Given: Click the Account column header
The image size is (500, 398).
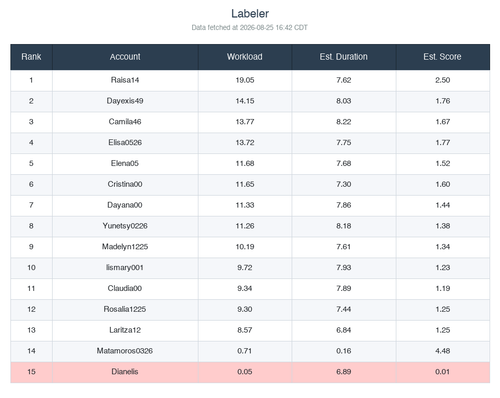Looking at the screenshot, I should (x=125, y=57).
